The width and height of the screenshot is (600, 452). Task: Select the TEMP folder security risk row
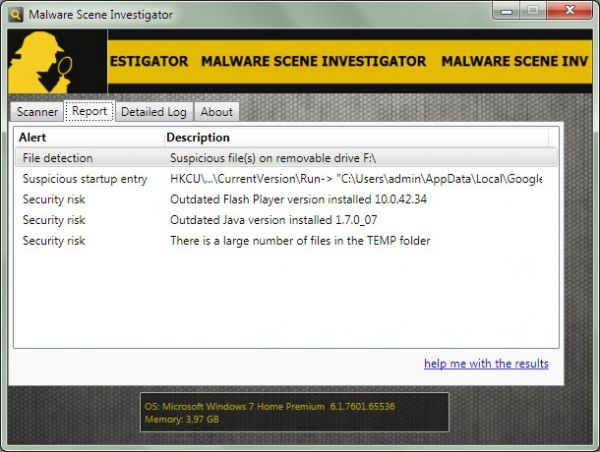(x=286, y=241)
